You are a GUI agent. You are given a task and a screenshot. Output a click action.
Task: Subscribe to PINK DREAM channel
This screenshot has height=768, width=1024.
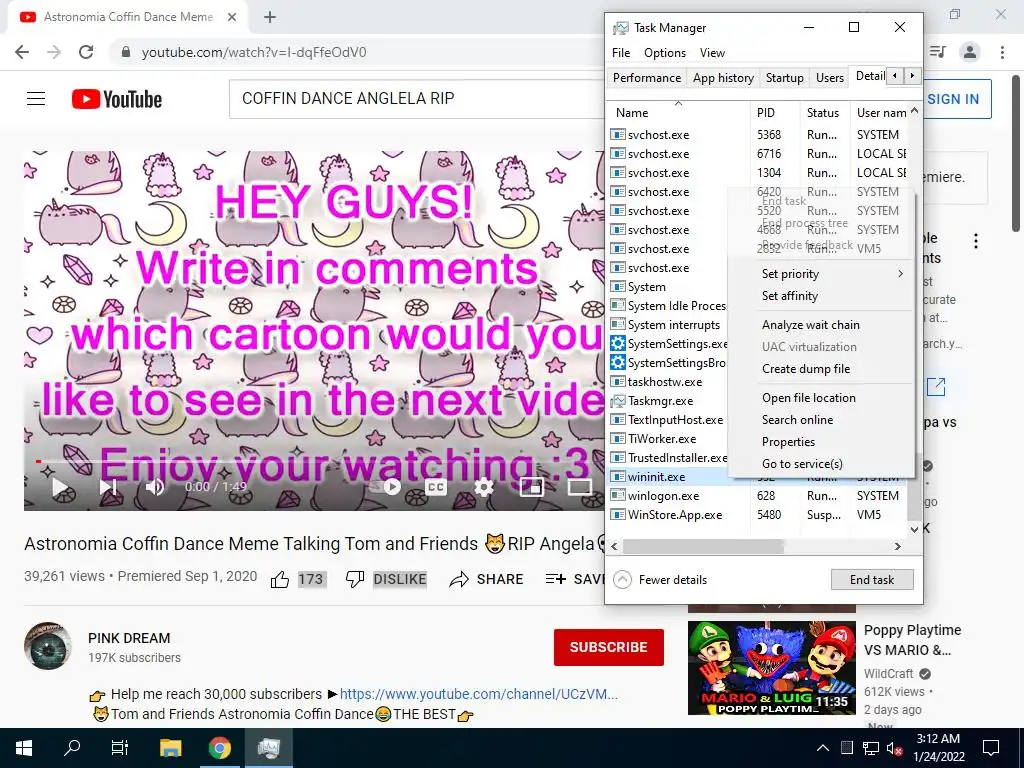[609, 647]
